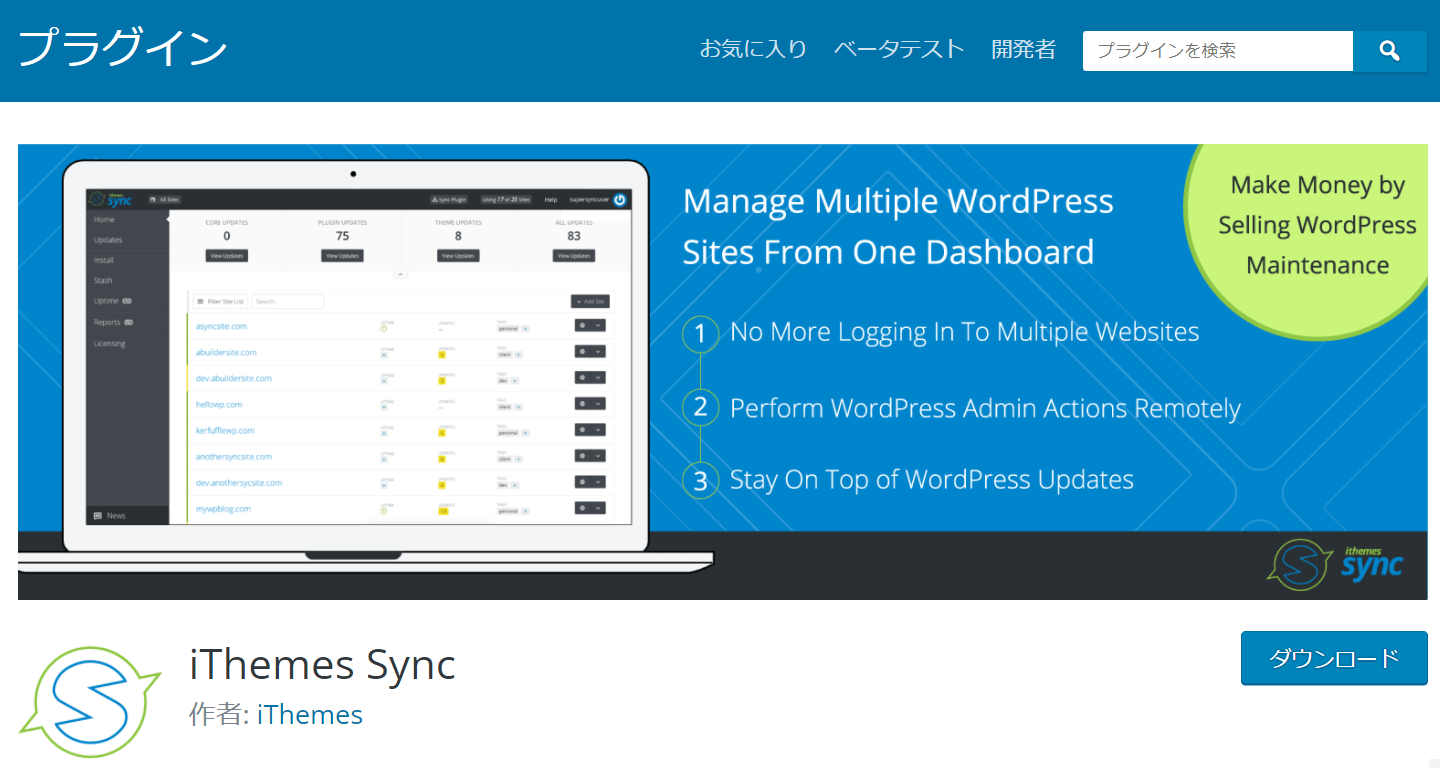Click "Manage Multiple WordPress Sites From One Dashboard" headline

click(x=898, y=226)
